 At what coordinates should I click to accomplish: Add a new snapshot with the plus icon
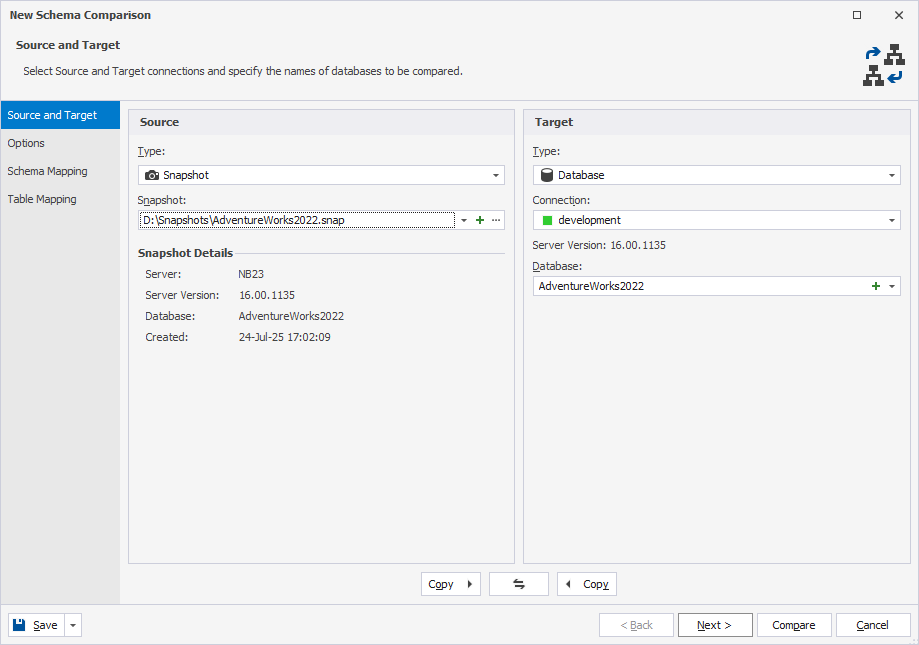tap(479, 219)
